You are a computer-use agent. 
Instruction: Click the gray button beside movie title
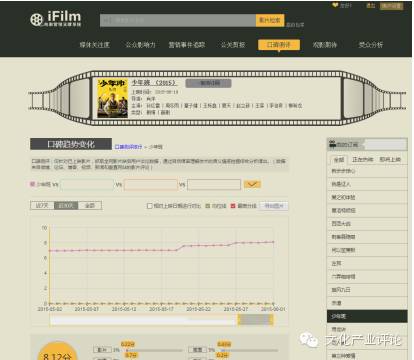pyautogui.click(x=208, y=83)
